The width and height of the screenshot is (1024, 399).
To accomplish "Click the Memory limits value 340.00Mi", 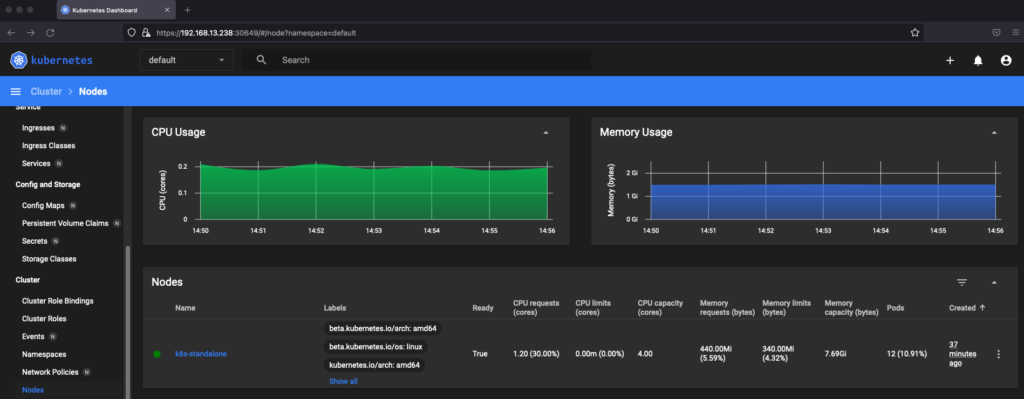I will point(778,354).
